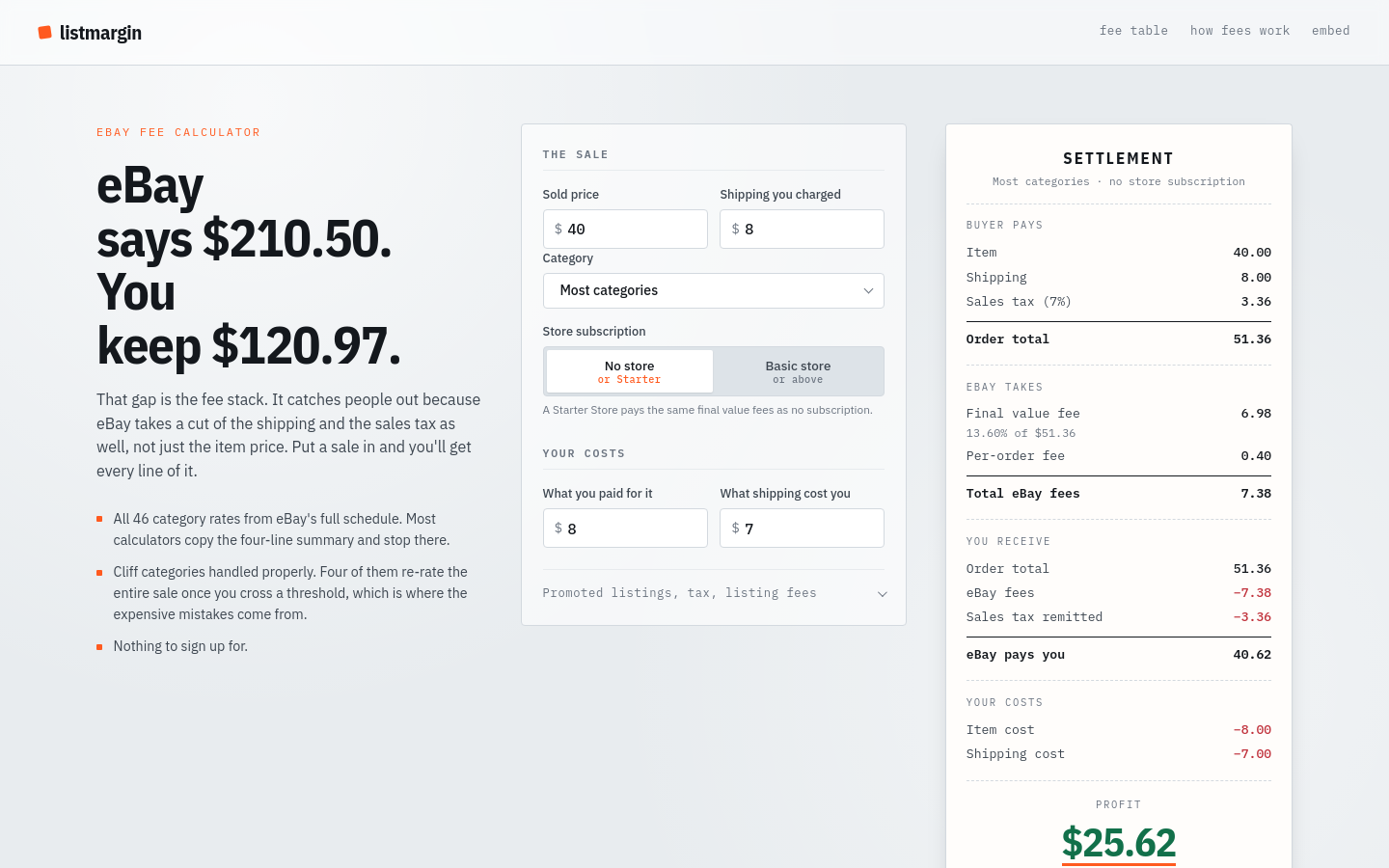
Task: Click the profit value $25.62
Action: [x=1119, y=843]
